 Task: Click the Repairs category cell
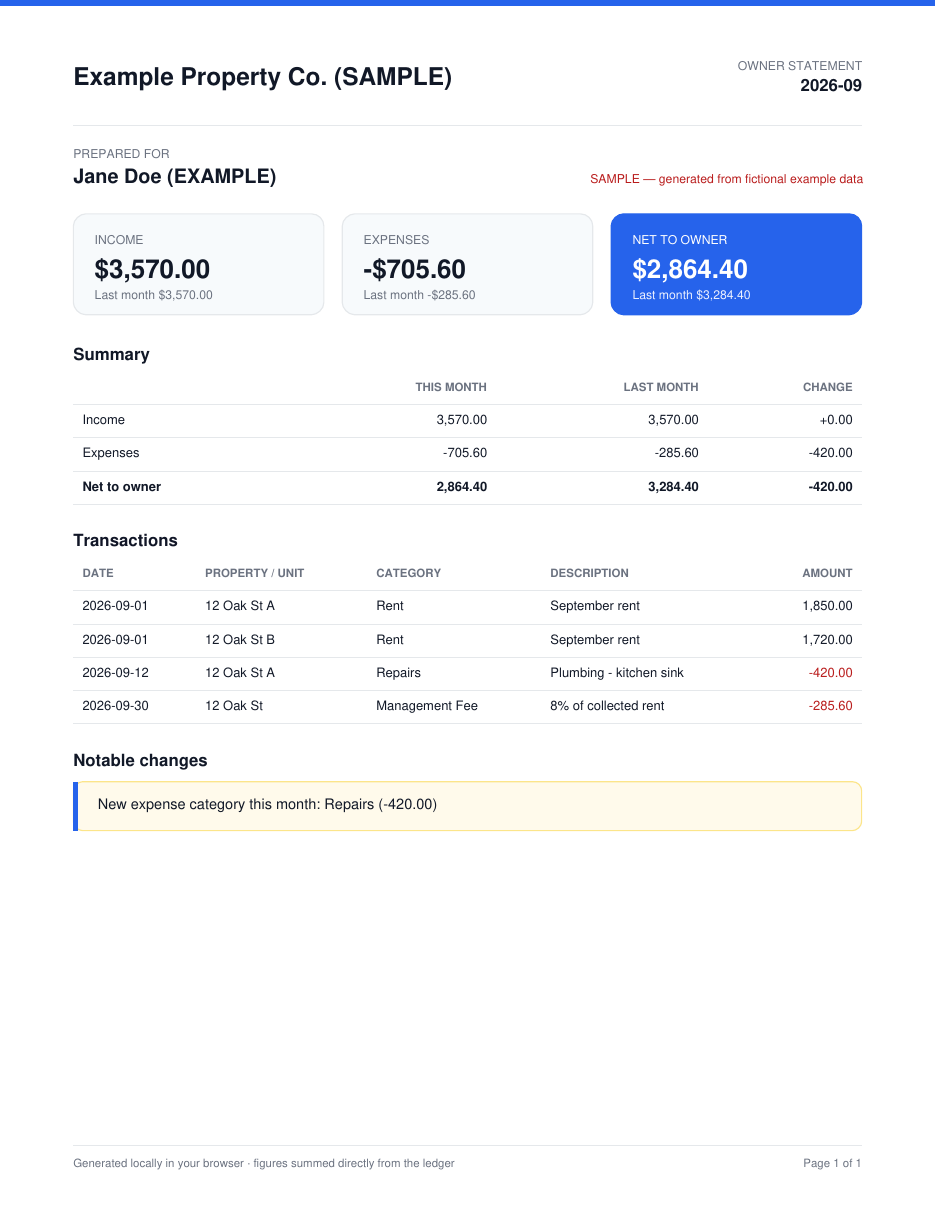pyautogui.click(x=398, y=673)
